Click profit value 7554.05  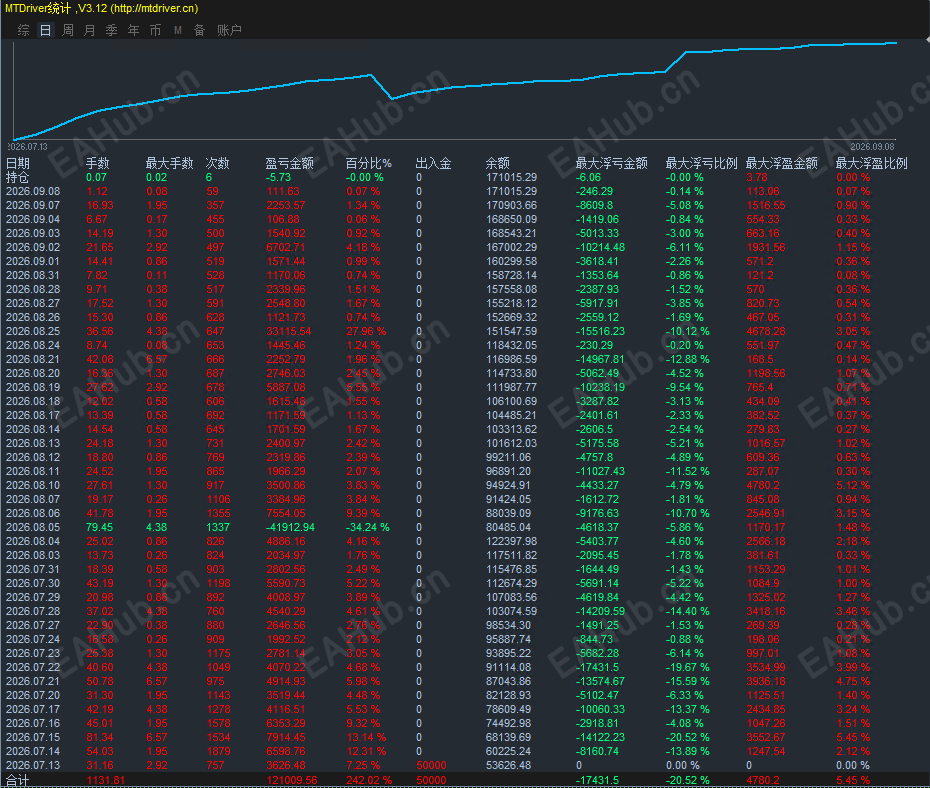(x=286, y=513)
